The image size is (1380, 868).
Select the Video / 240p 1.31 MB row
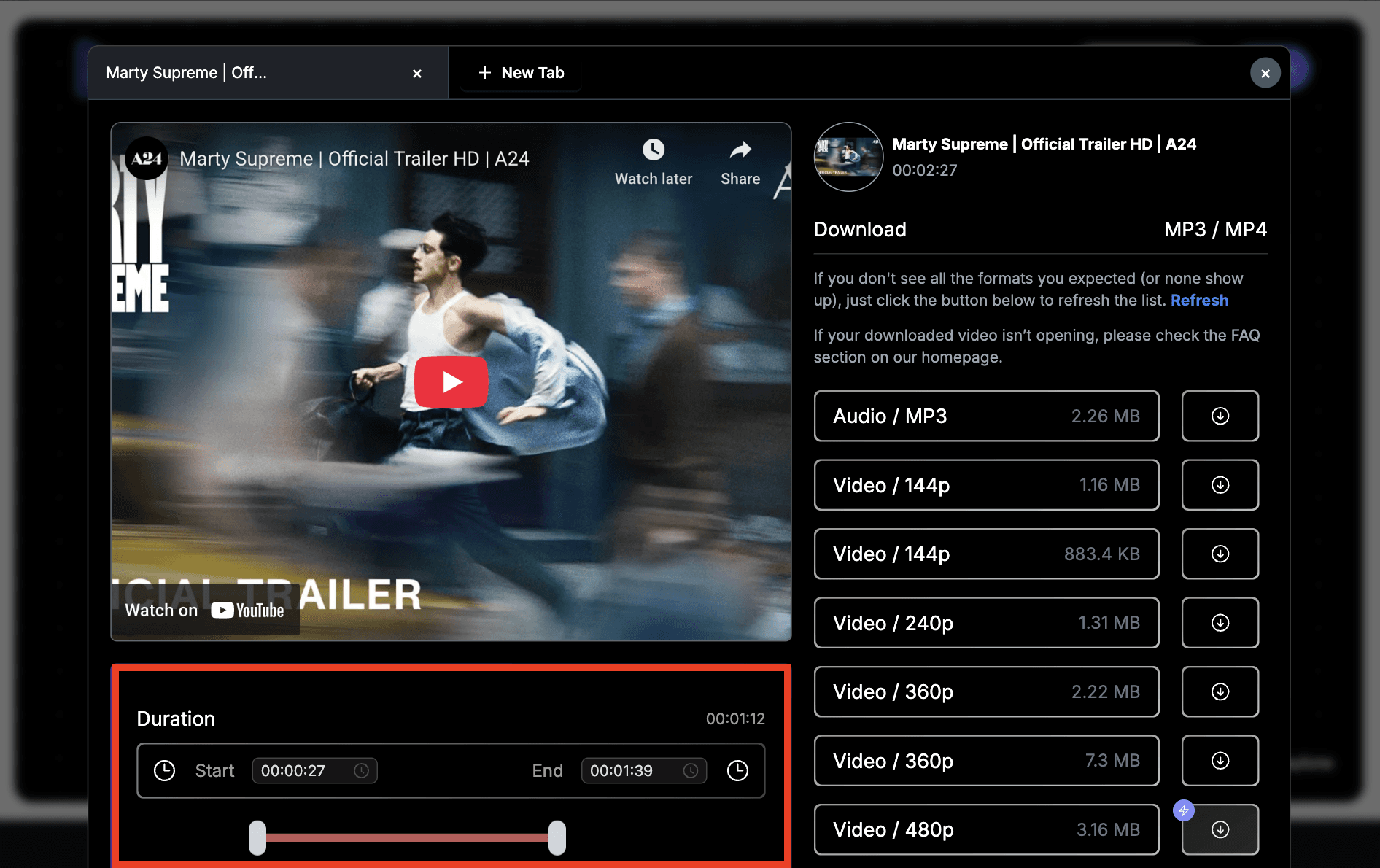pos(986,623)
